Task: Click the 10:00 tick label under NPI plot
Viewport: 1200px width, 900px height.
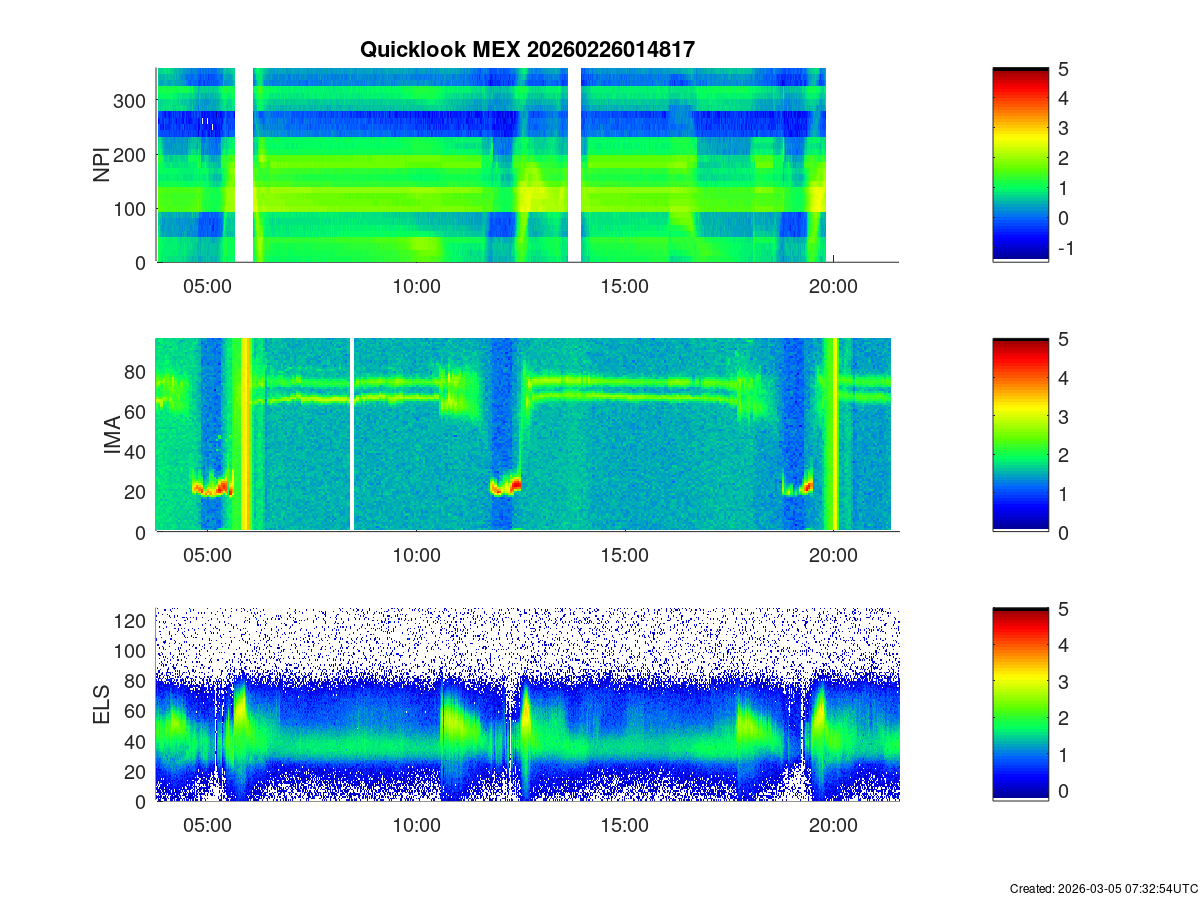Action: point(416,287)
